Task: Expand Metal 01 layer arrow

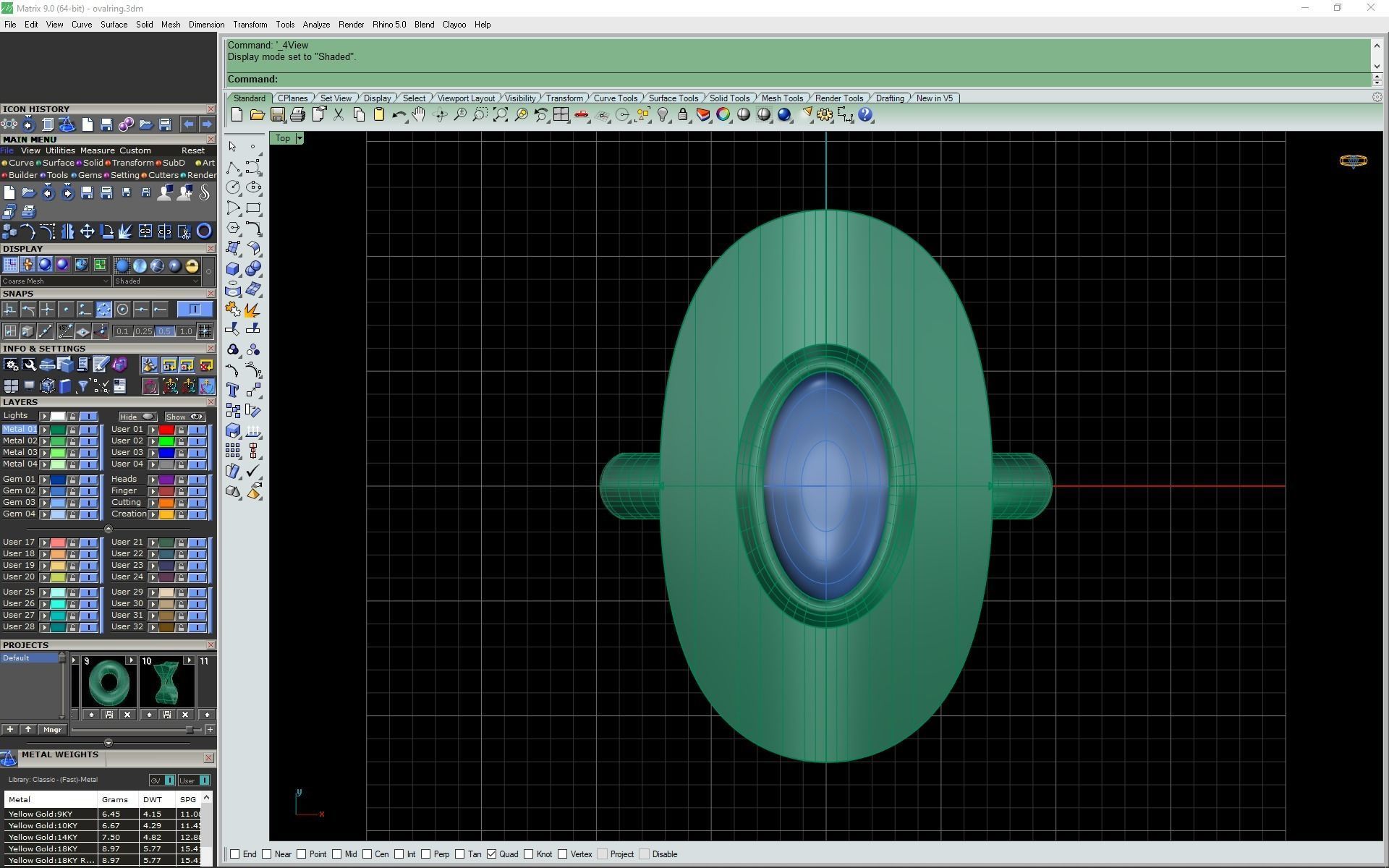Action: click(44, 430)
